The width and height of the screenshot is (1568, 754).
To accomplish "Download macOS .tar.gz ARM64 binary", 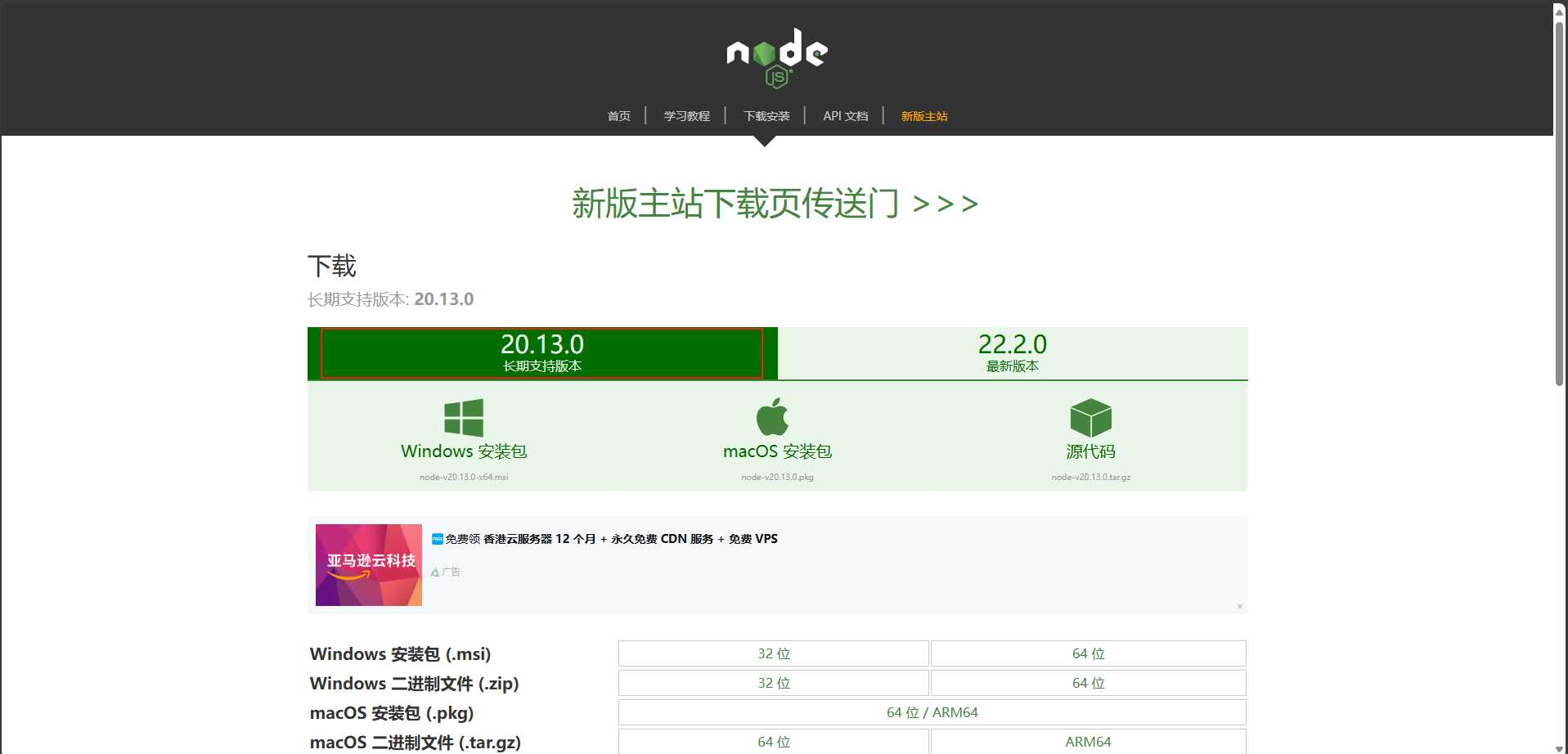I will click(x=1089, y=742).
